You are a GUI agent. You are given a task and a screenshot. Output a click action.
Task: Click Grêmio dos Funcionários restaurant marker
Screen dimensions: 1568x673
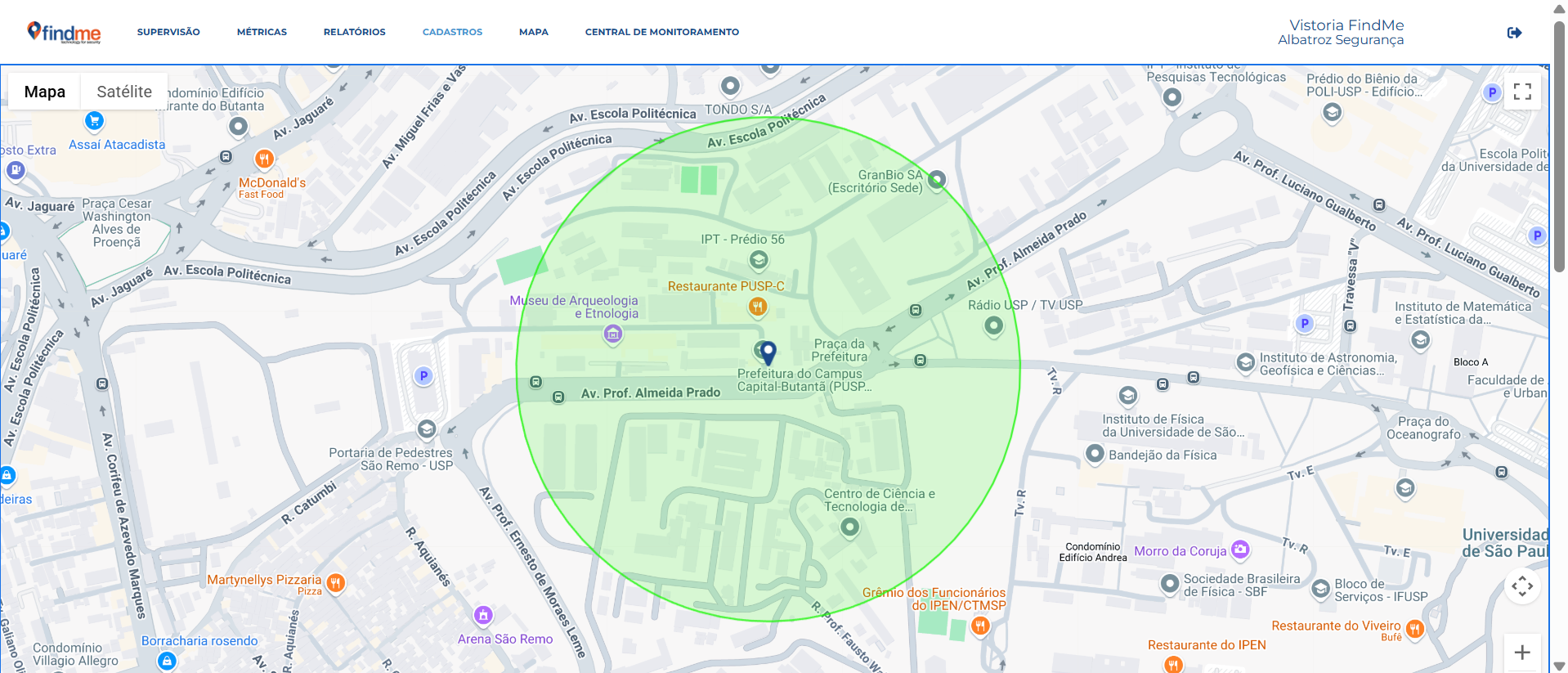tap(980, 626)
